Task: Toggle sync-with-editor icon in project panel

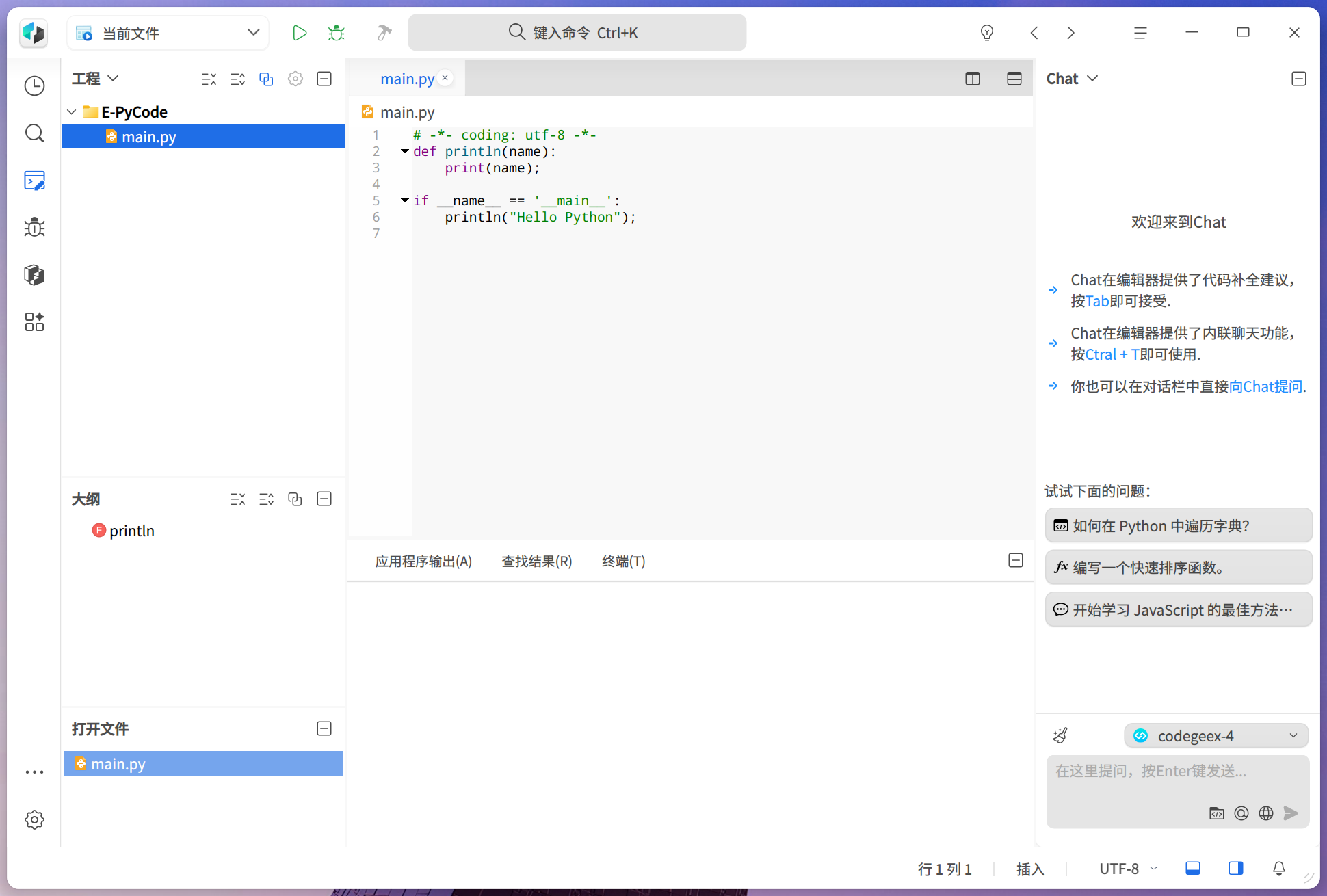Action: (x=266, y=79)
